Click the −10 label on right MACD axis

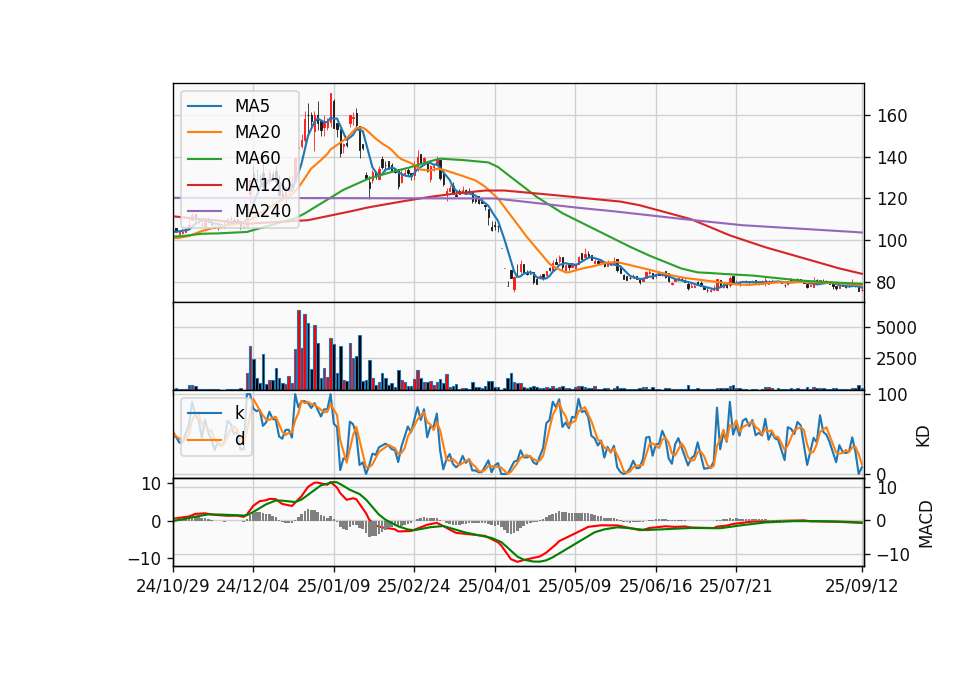(x=893, y=555)
